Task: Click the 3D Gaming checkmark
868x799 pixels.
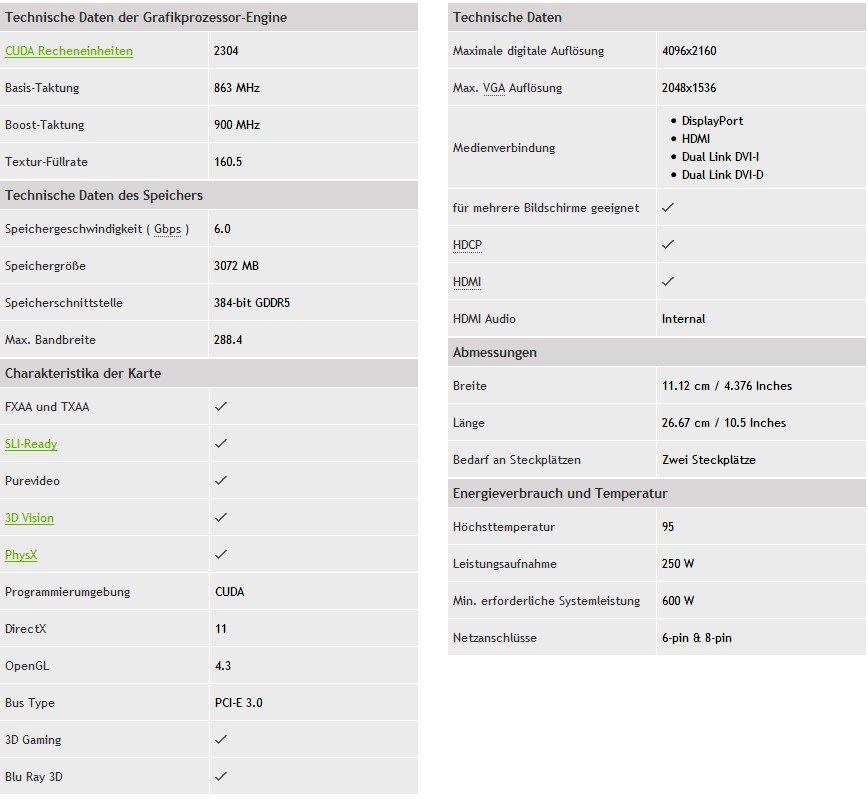Action: (x=221, y=740)
